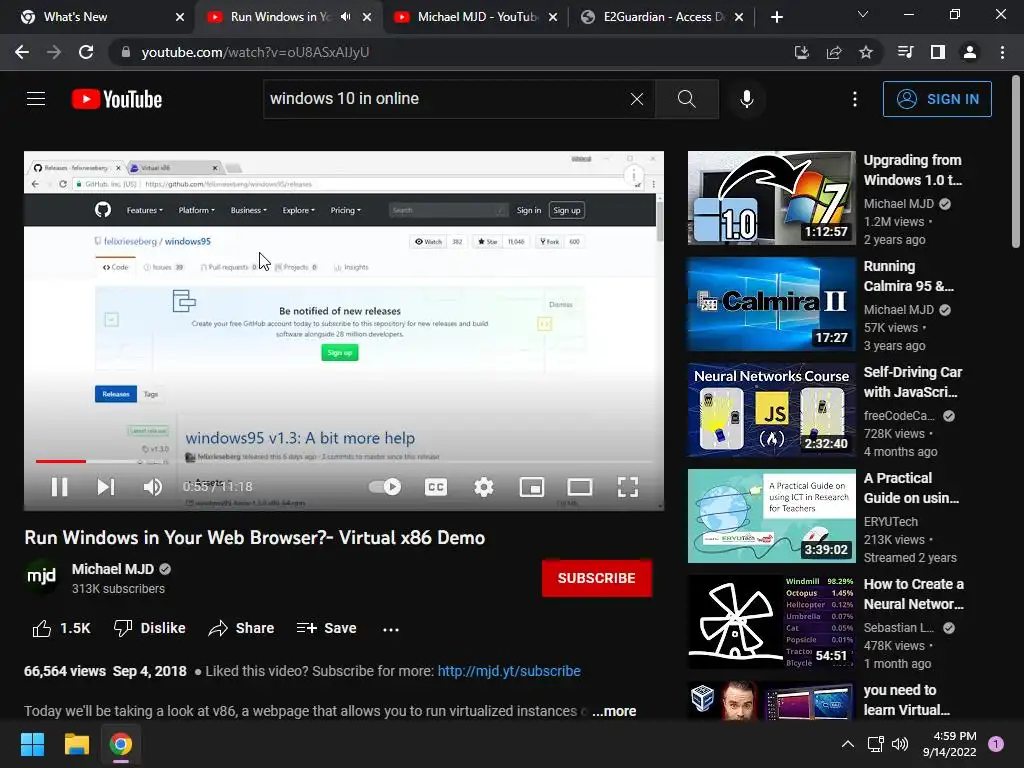The image size is (1024, 768).
Task: Click the SIGN IN button
Action: 937,99
